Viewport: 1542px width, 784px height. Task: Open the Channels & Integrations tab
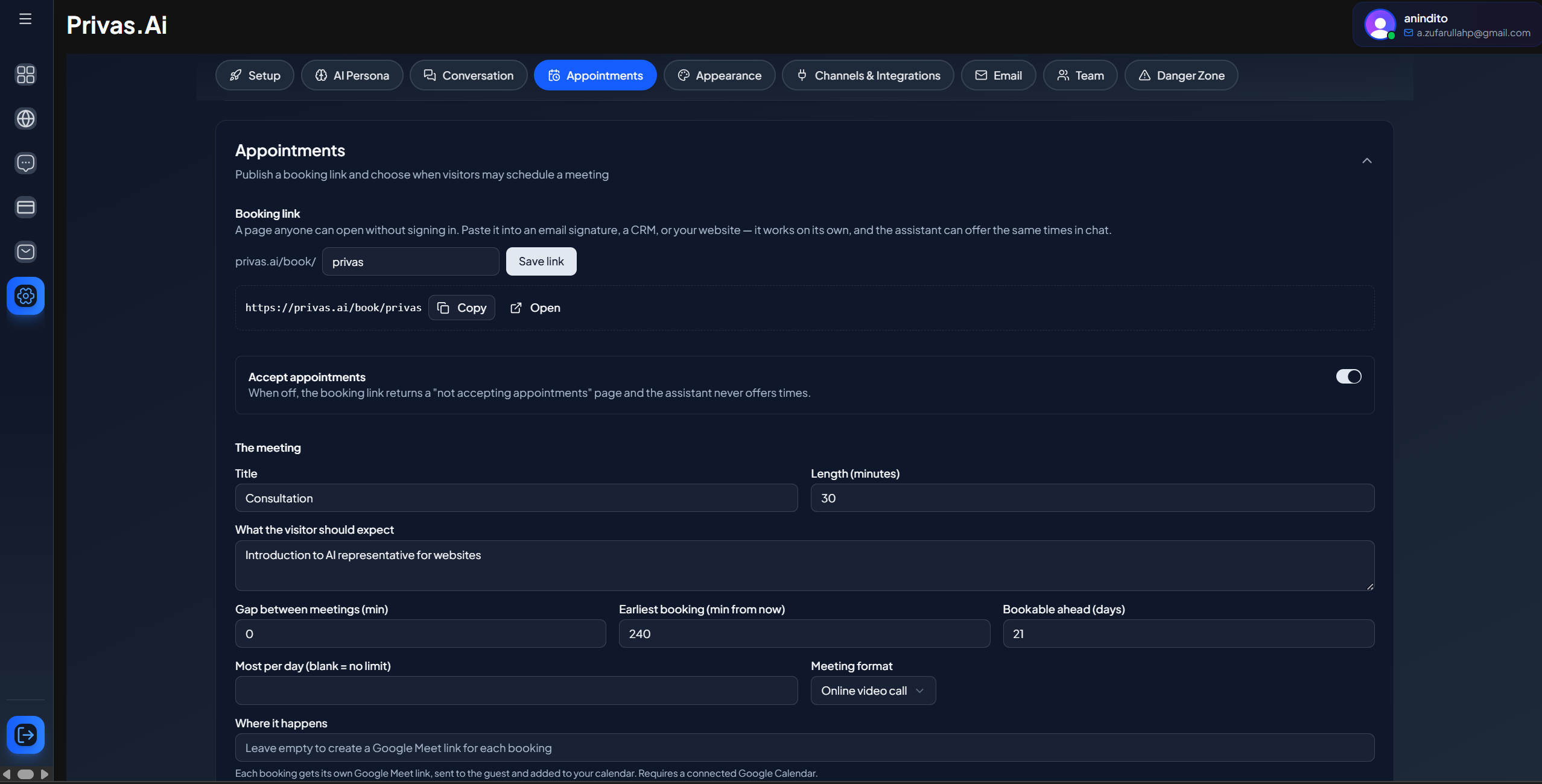coord(868,75)
